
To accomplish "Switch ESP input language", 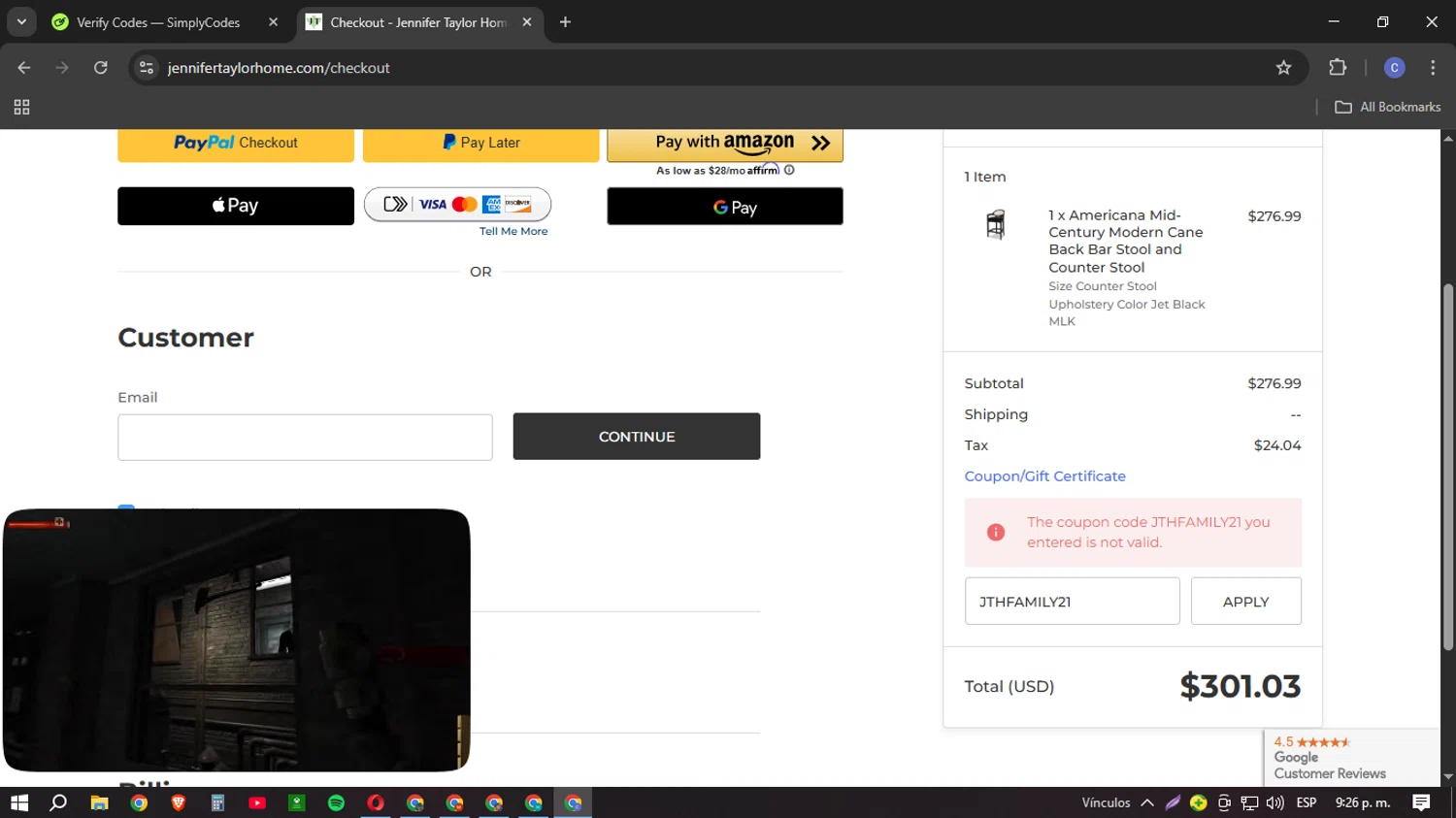I will pyautogui.click(x=1307, y=802).
